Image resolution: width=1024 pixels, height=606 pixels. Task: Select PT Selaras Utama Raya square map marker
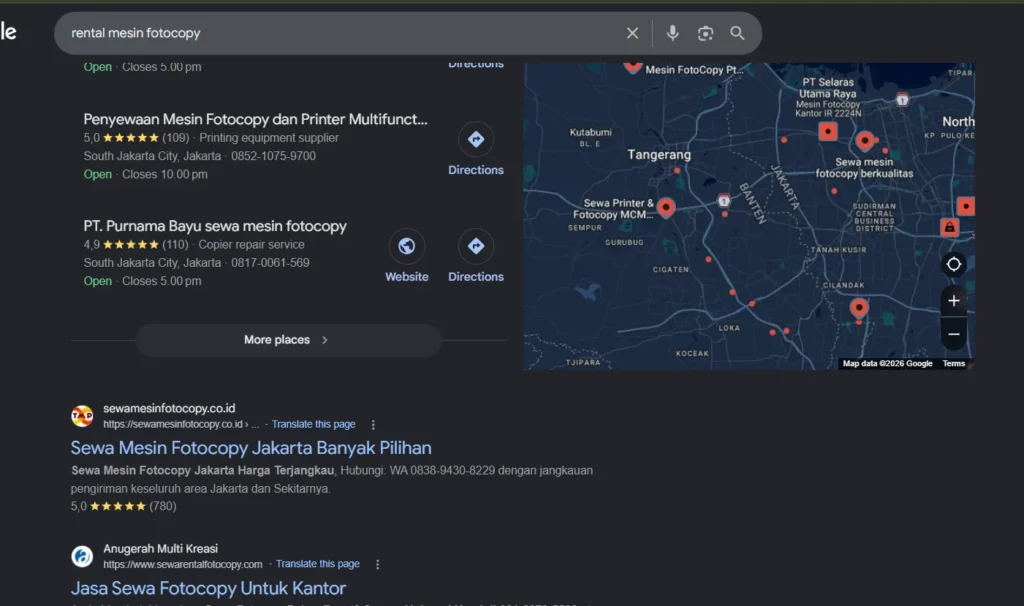828,132
